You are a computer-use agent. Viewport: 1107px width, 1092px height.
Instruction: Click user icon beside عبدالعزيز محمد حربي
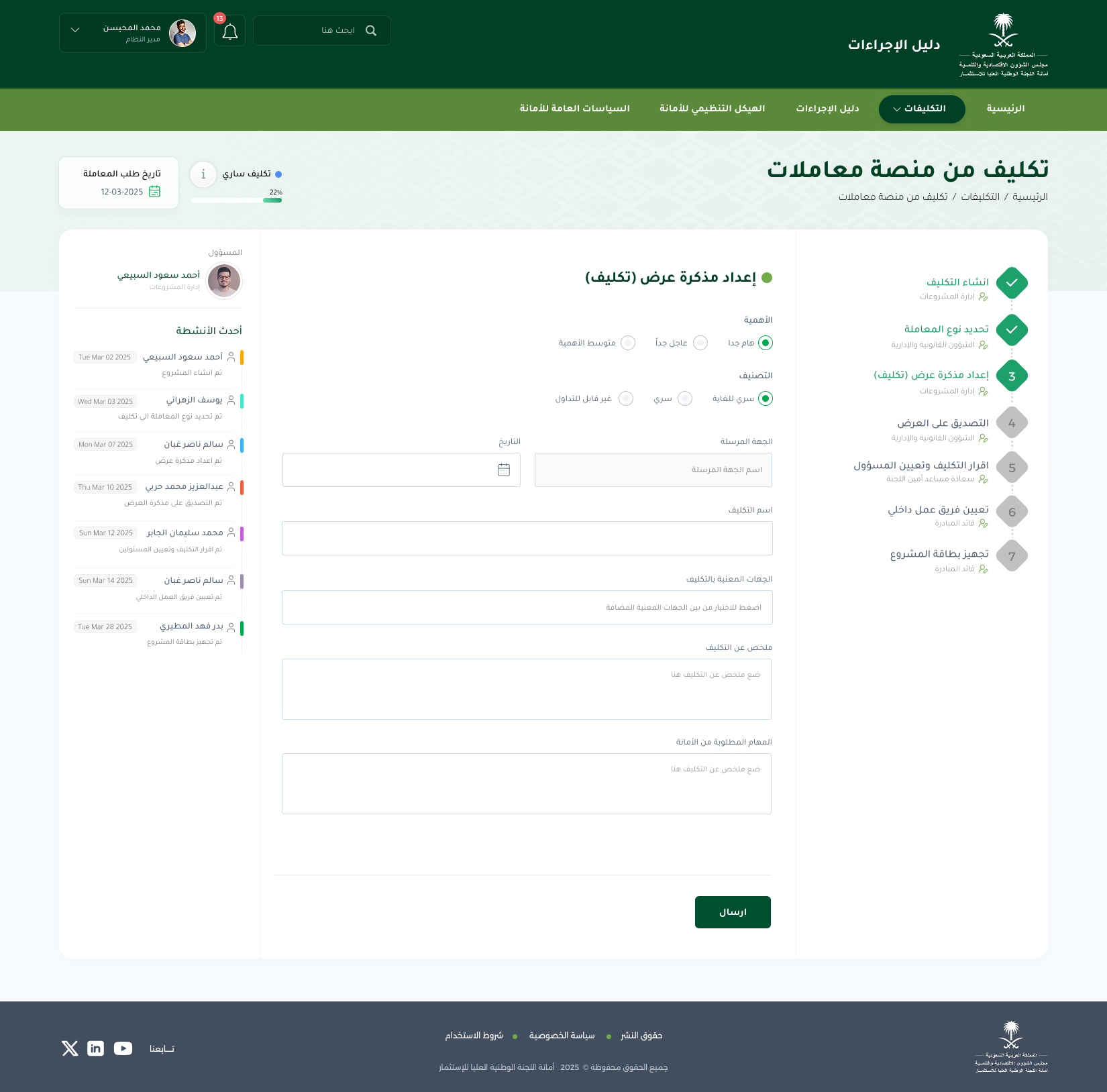tap(231, 486)
